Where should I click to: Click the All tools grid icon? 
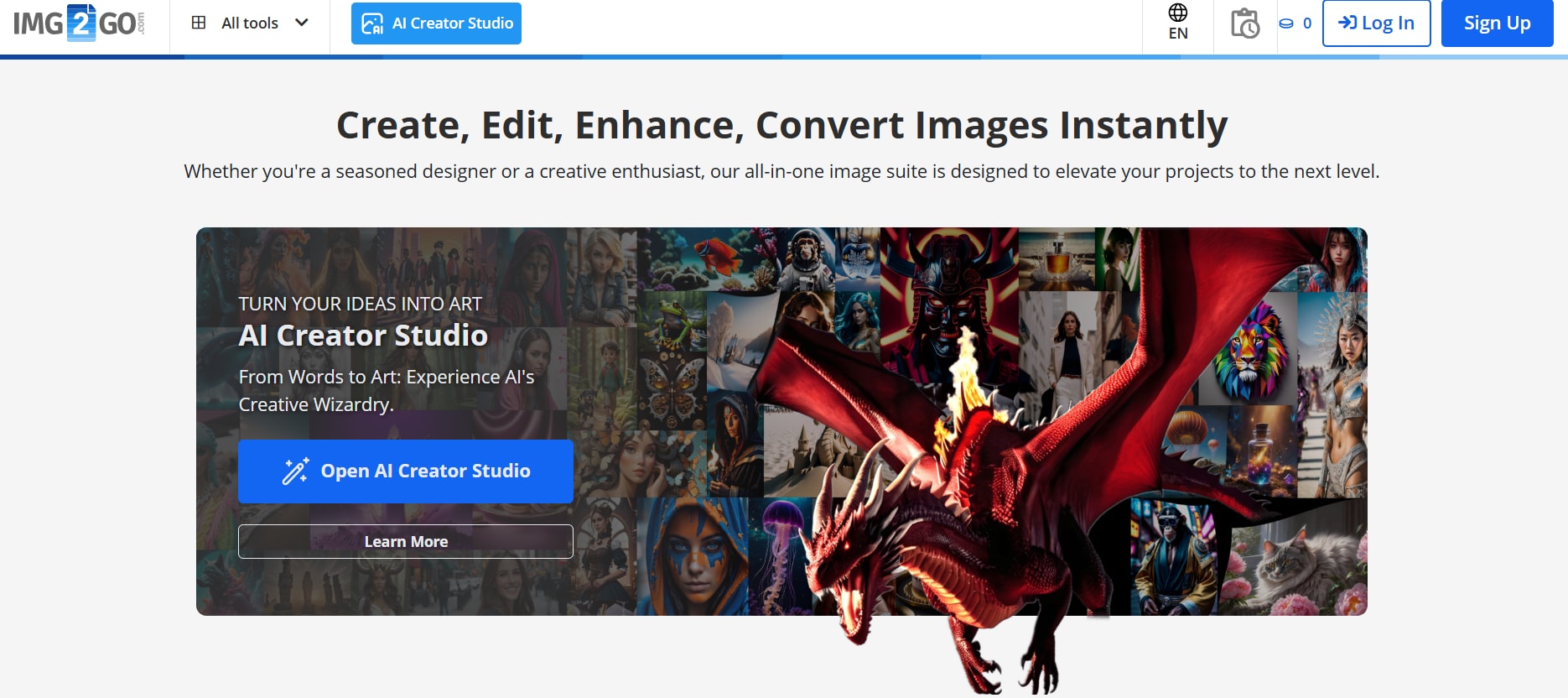pos(199,23)
